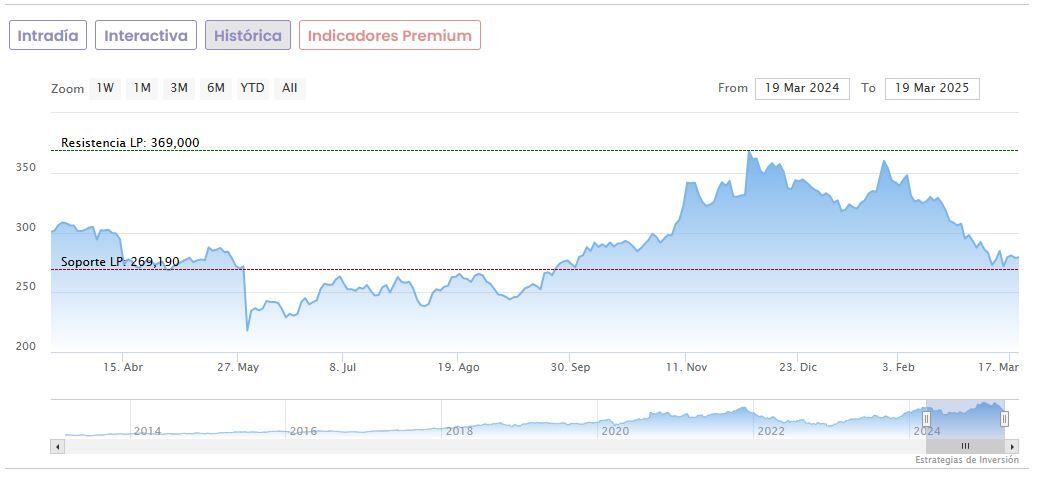
Task: Click the To date field
Action: pos(932,88)
